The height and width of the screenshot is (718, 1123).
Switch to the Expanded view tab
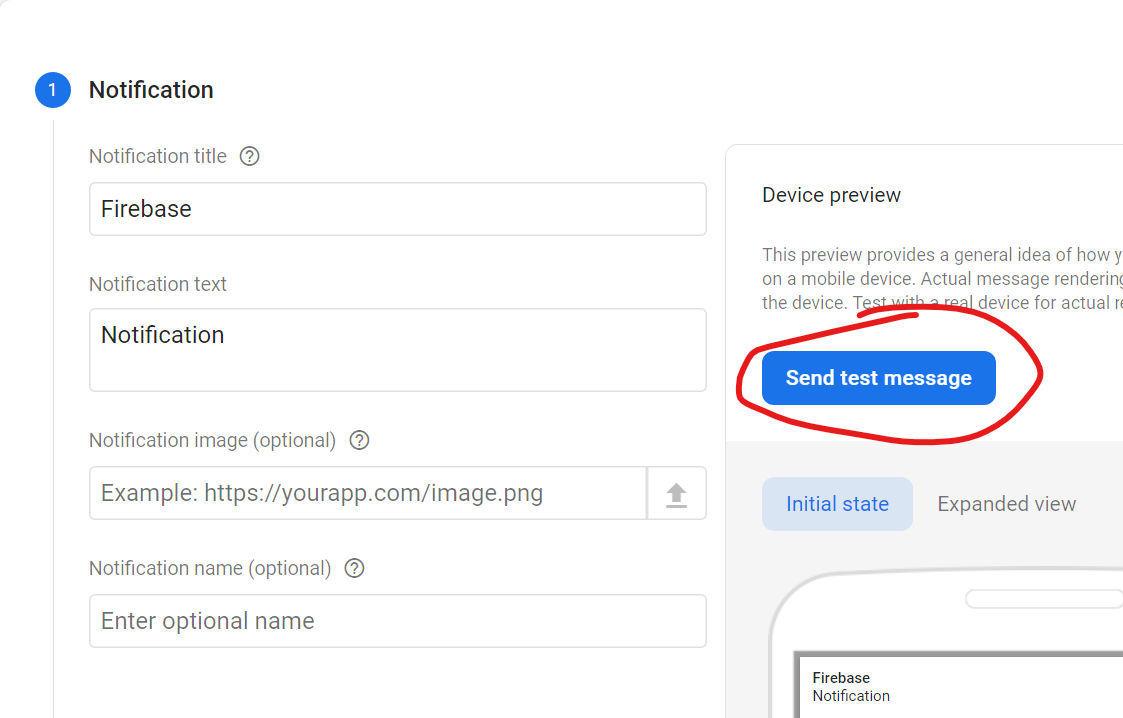[x=1006, y=504]
